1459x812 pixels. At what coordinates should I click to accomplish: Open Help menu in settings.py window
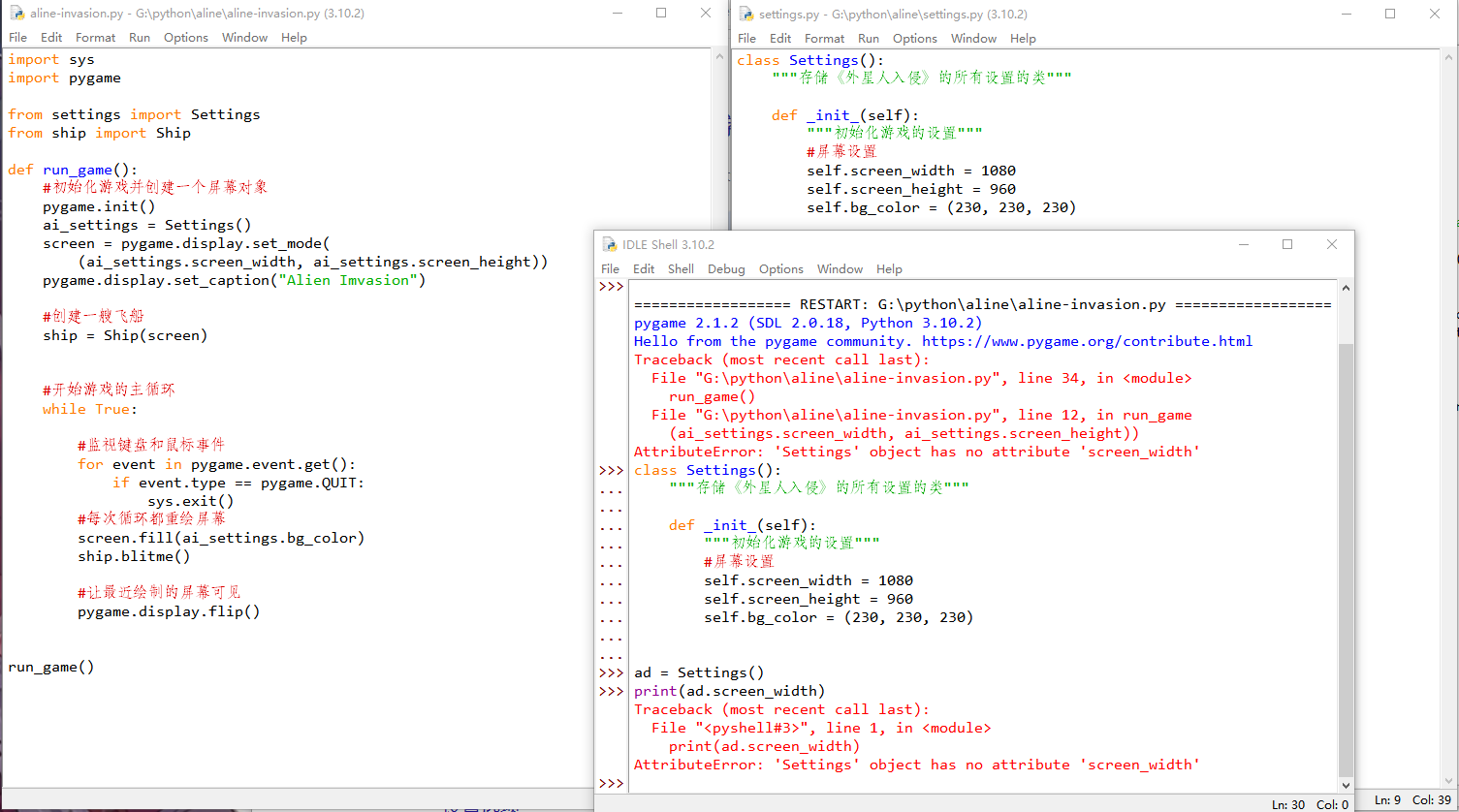click(x=1023, y=39)
